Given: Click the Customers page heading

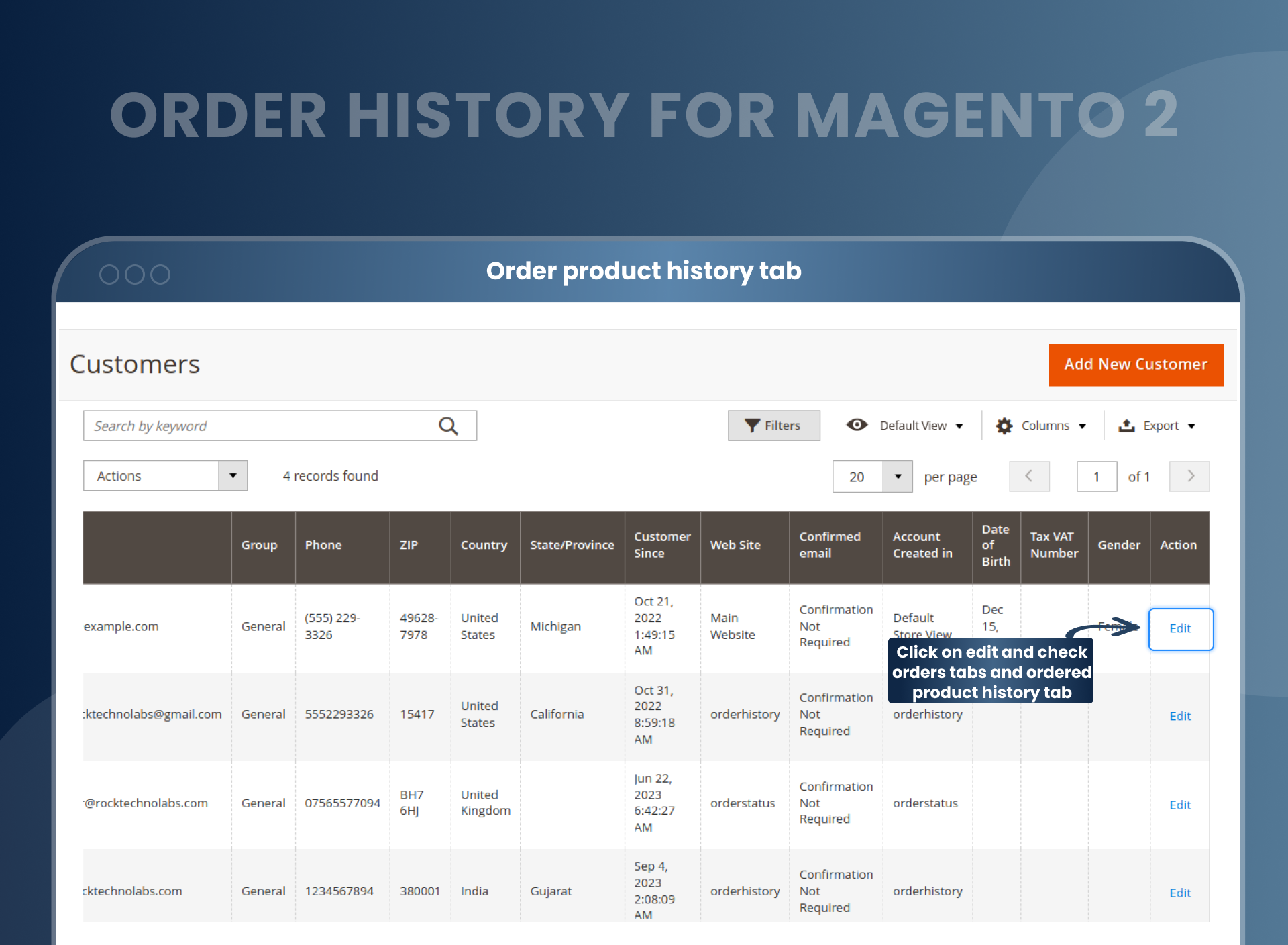Looking at the screenshot, I should click(x=135, y=364).
